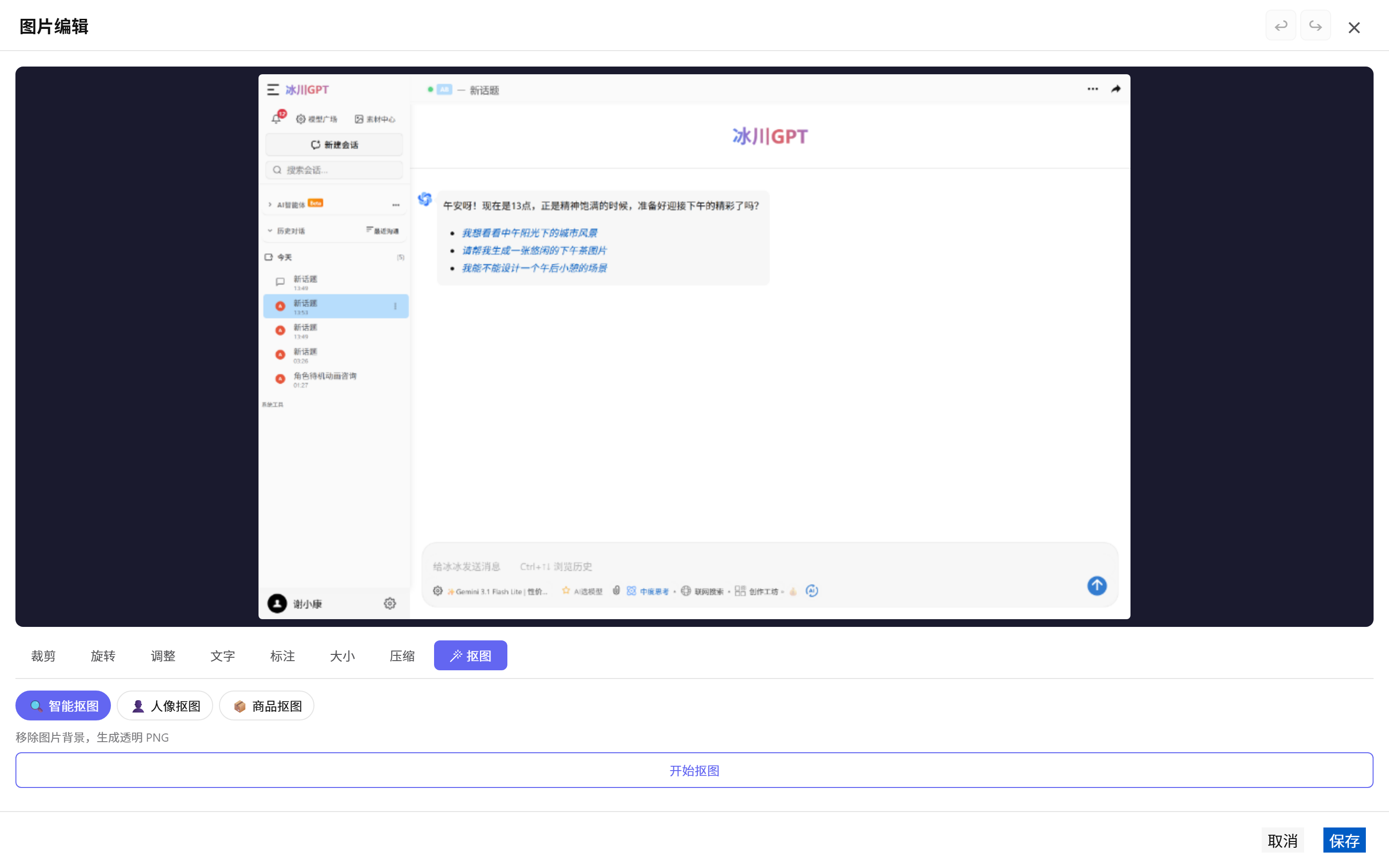Viewport: 1389px width, 868px height.
Task: Click the redo icon in the editor header
Action: pos(1316,25)
